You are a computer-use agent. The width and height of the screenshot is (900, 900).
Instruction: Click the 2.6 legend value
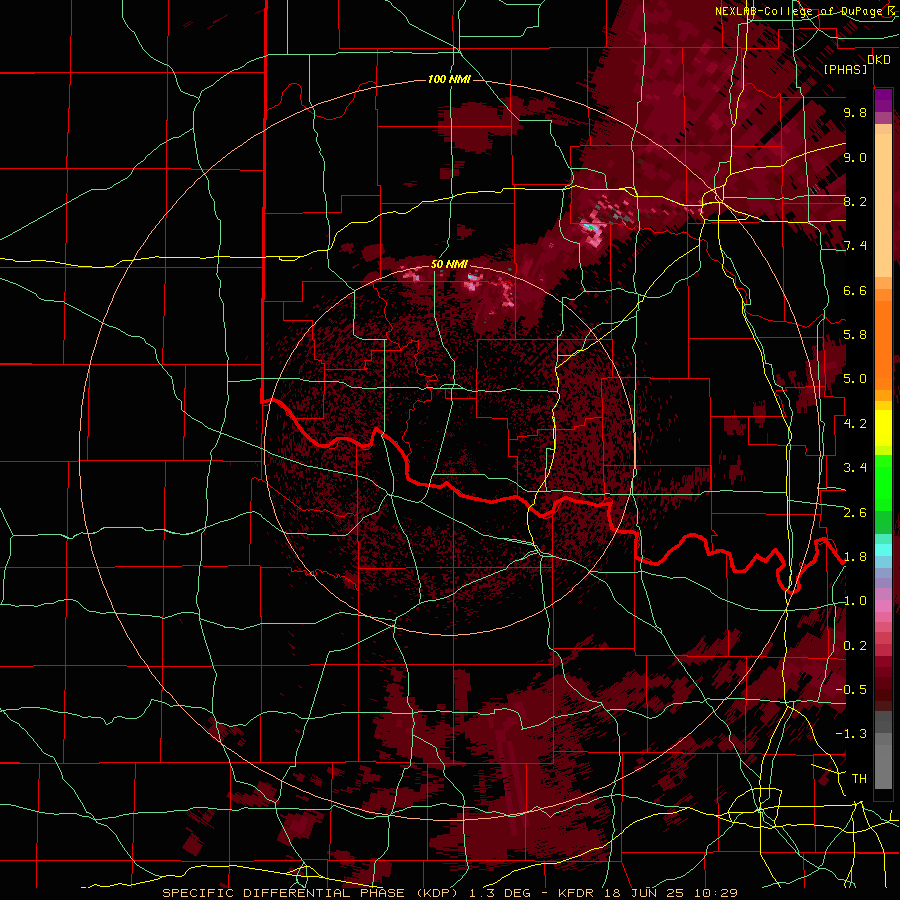[x=855, y=513]
